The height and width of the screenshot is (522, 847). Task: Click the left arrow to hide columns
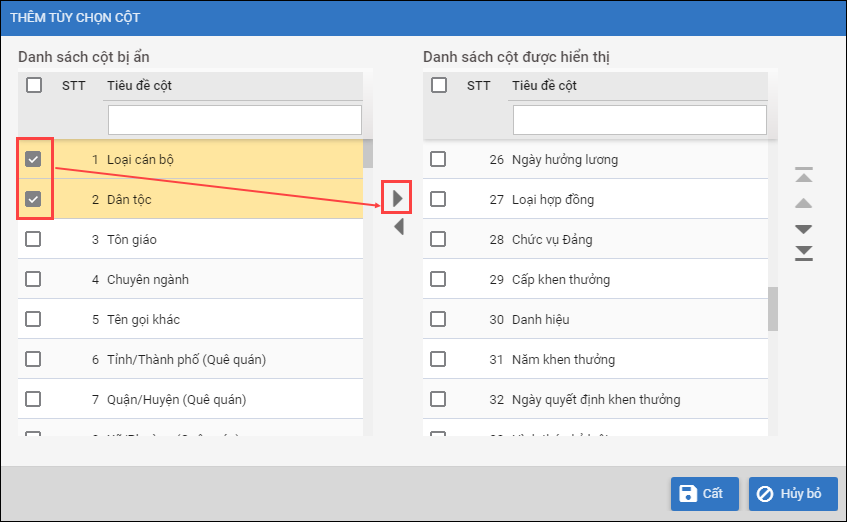click(x=398, y=227)
